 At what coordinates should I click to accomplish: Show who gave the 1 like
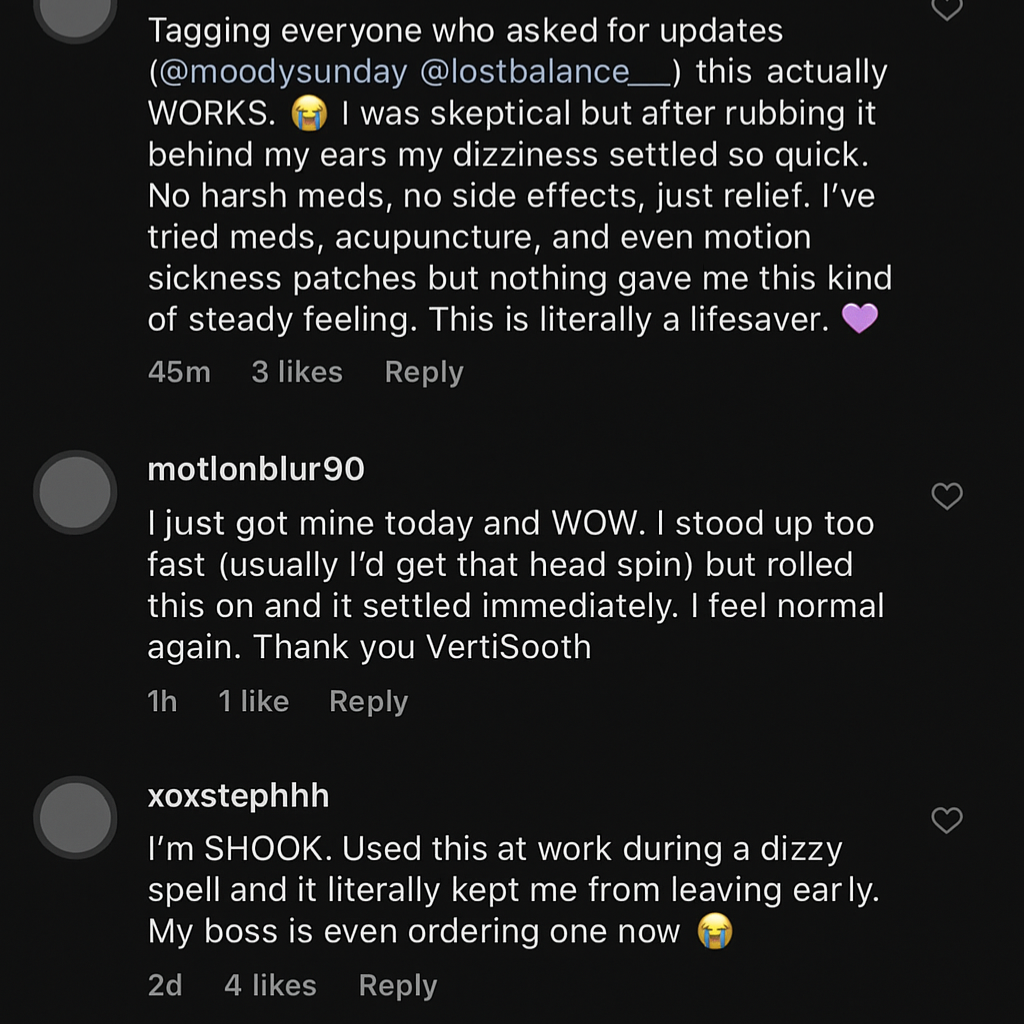254,702
